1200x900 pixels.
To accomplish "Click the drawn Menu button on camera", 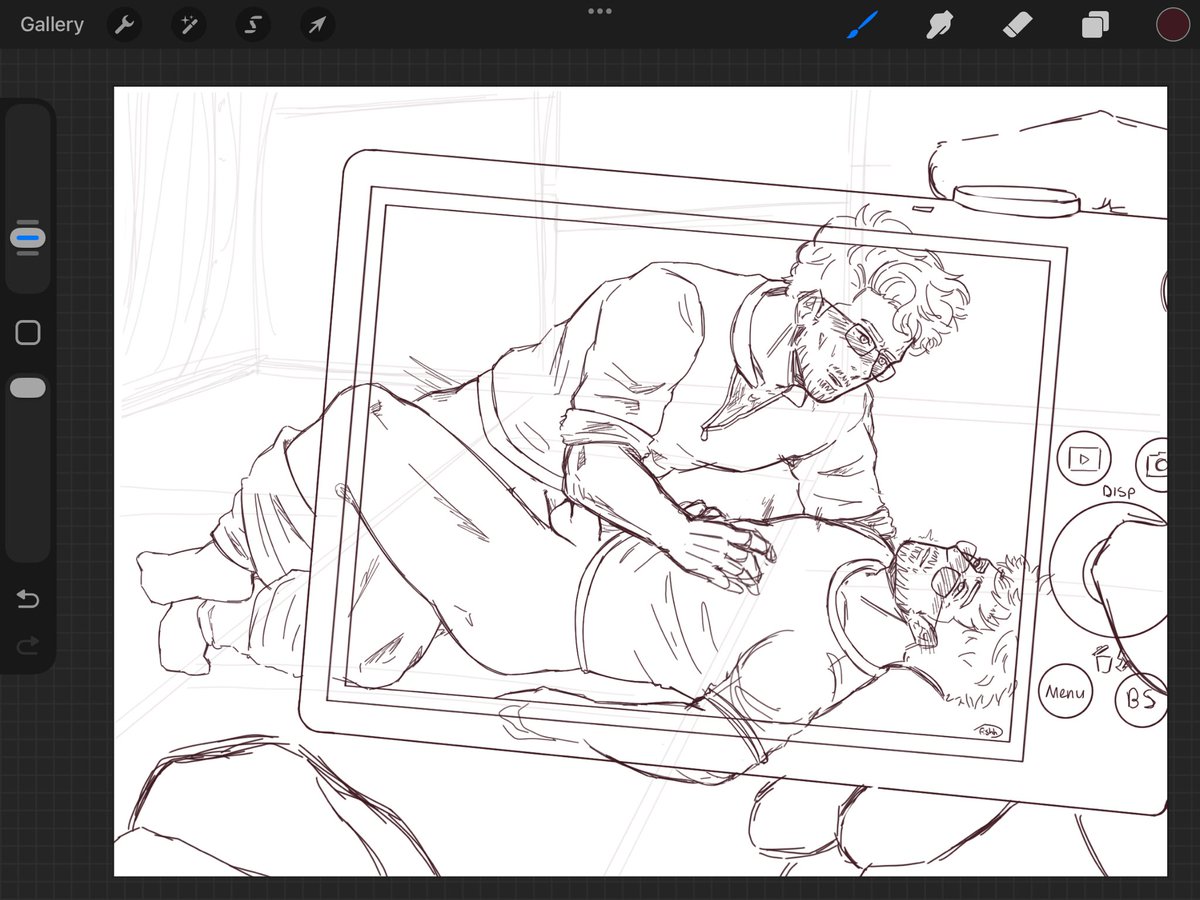I will pyautogui.click(x=1066, y=692).
